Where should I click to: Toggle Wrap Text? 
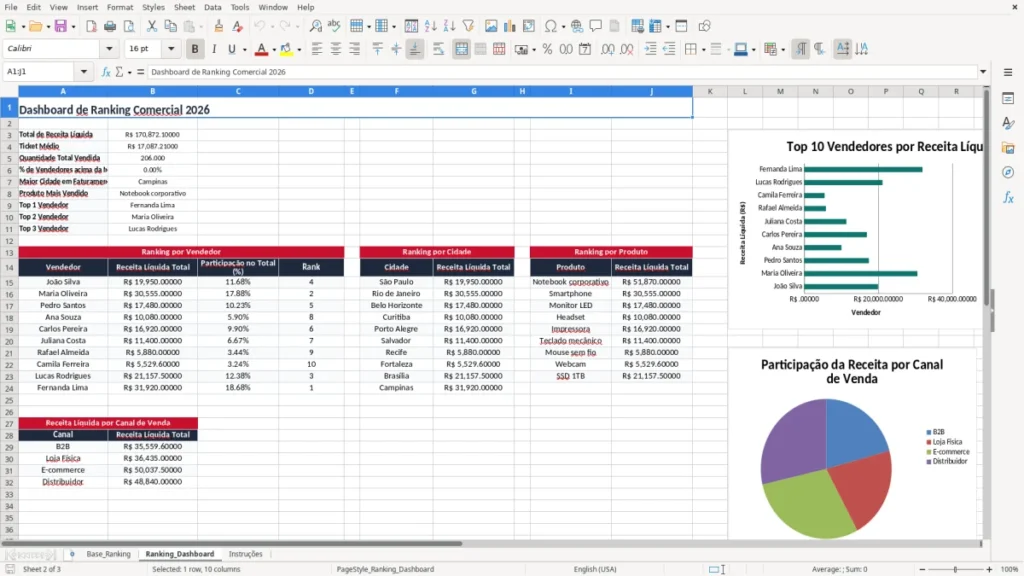point(438,49)
